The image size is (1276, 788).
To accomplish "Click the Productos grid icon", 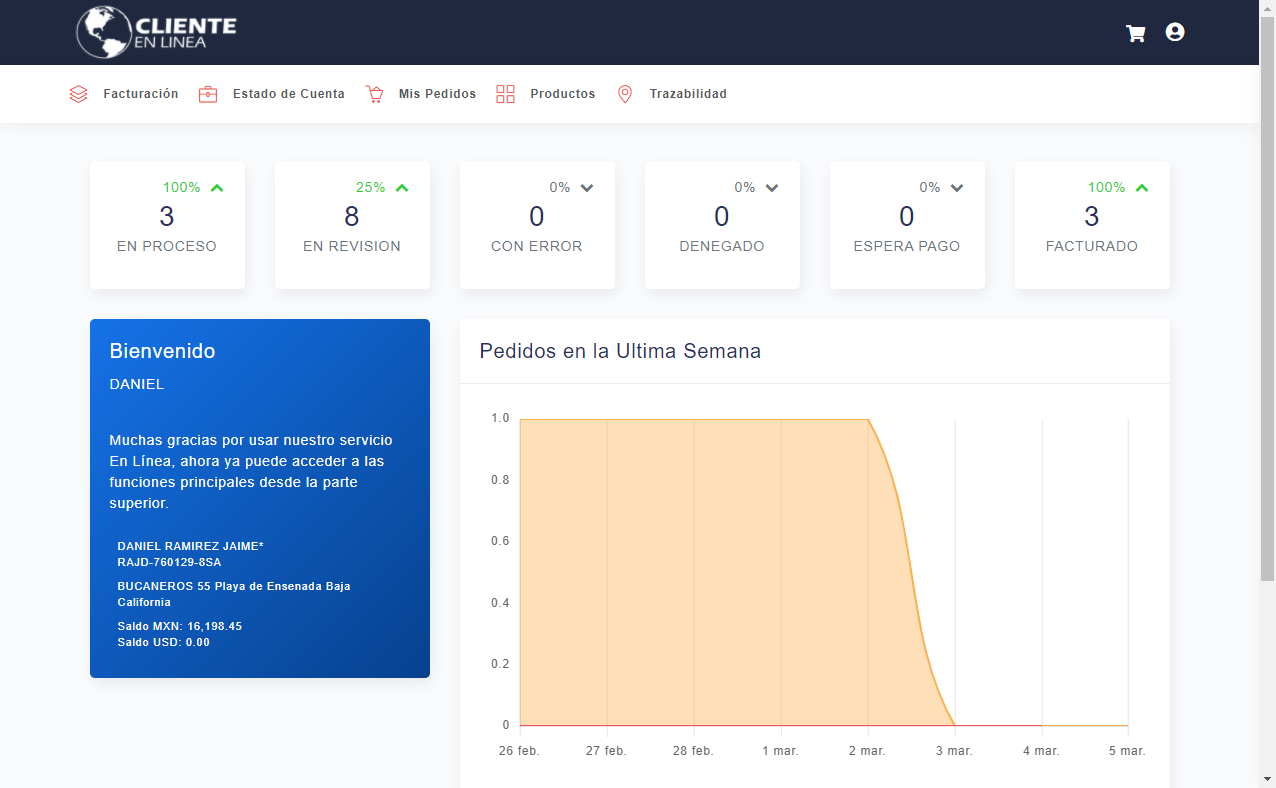I will pyautogui.click(x=506, y=93).
